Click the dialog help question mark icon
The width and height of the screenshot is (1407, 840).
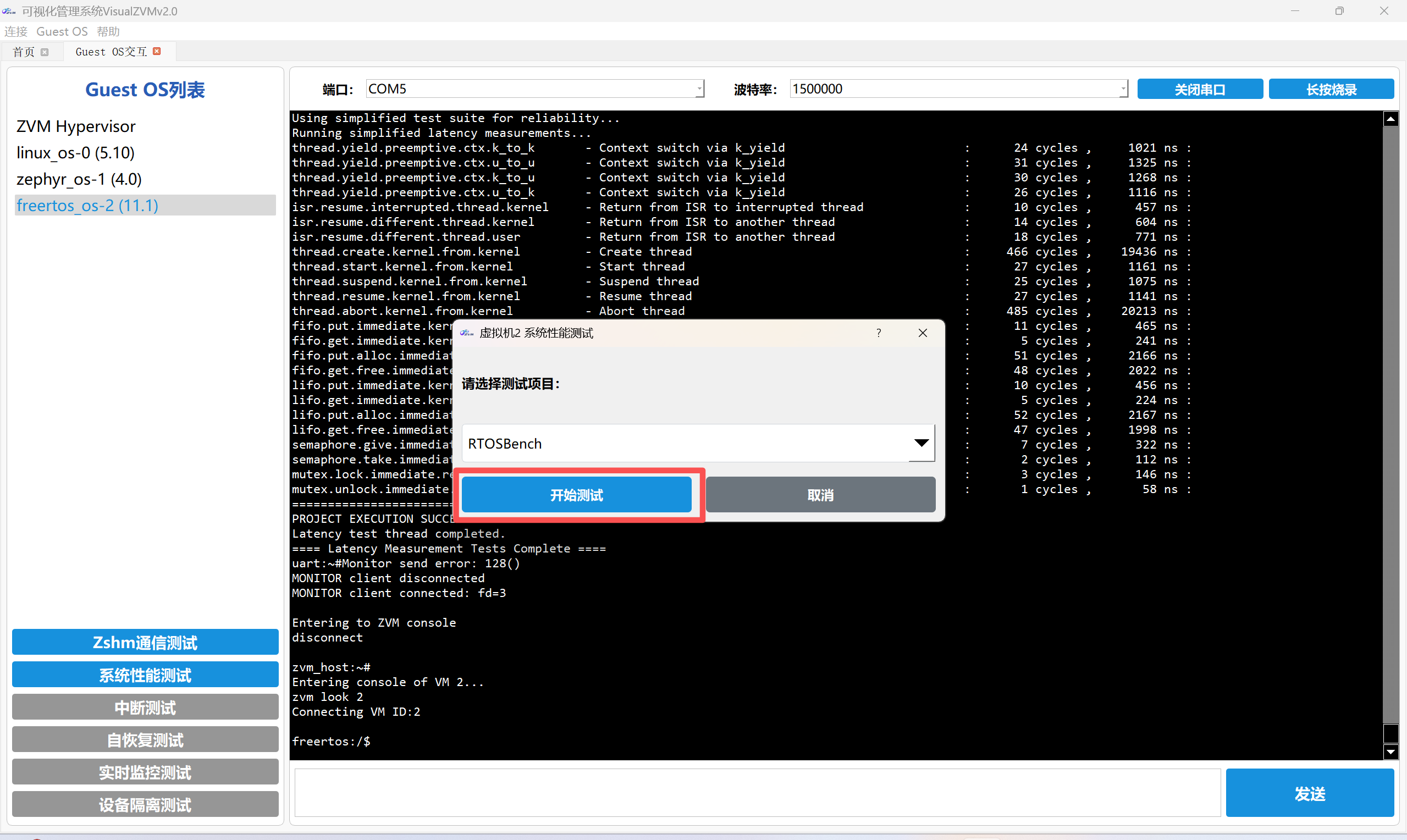(879, 333)
